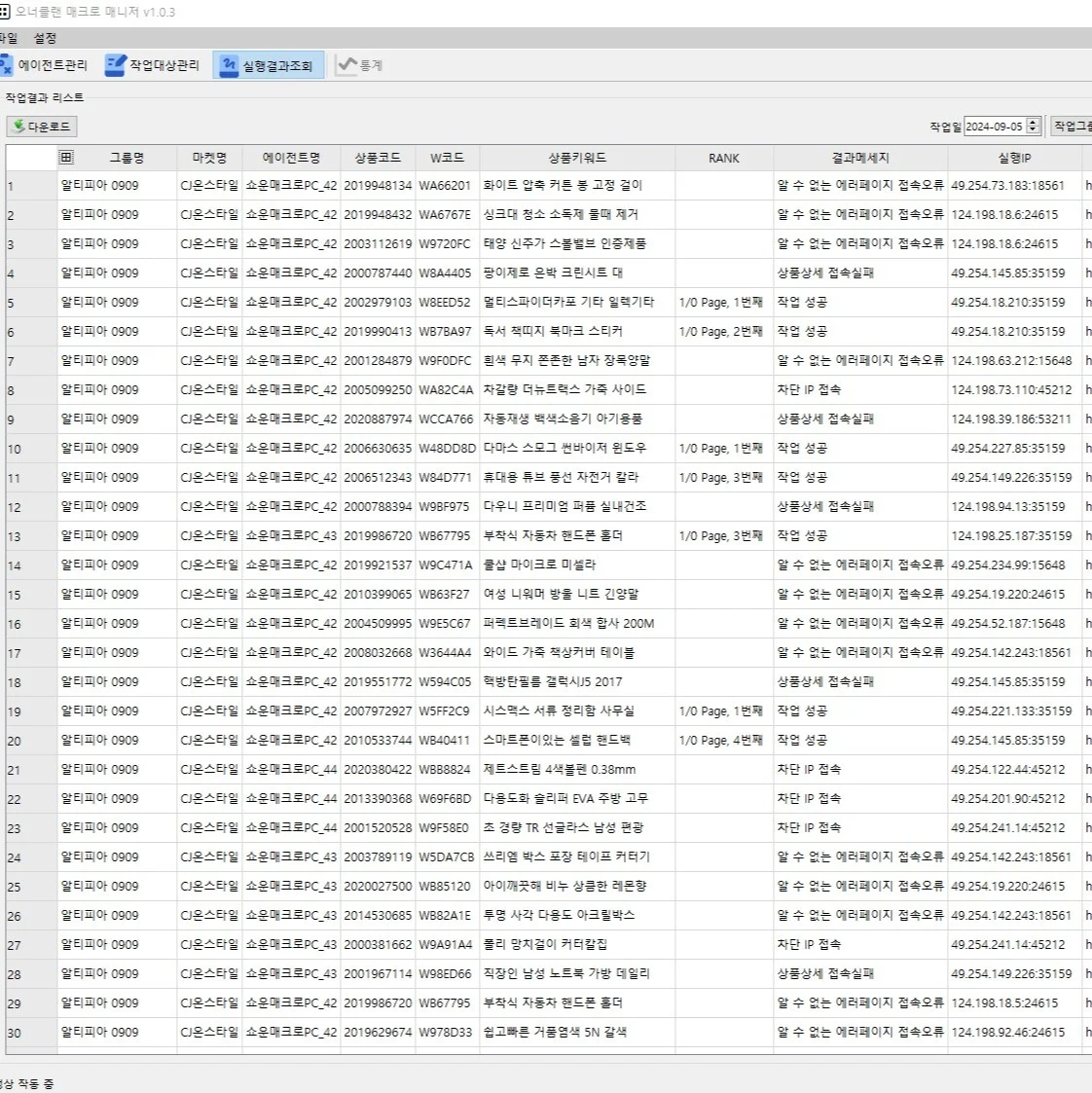The height and width of the screenshot is (1093, 1092).
Task: Click the 작업일 date field 2024-09-05
Action: click(993, 127)
